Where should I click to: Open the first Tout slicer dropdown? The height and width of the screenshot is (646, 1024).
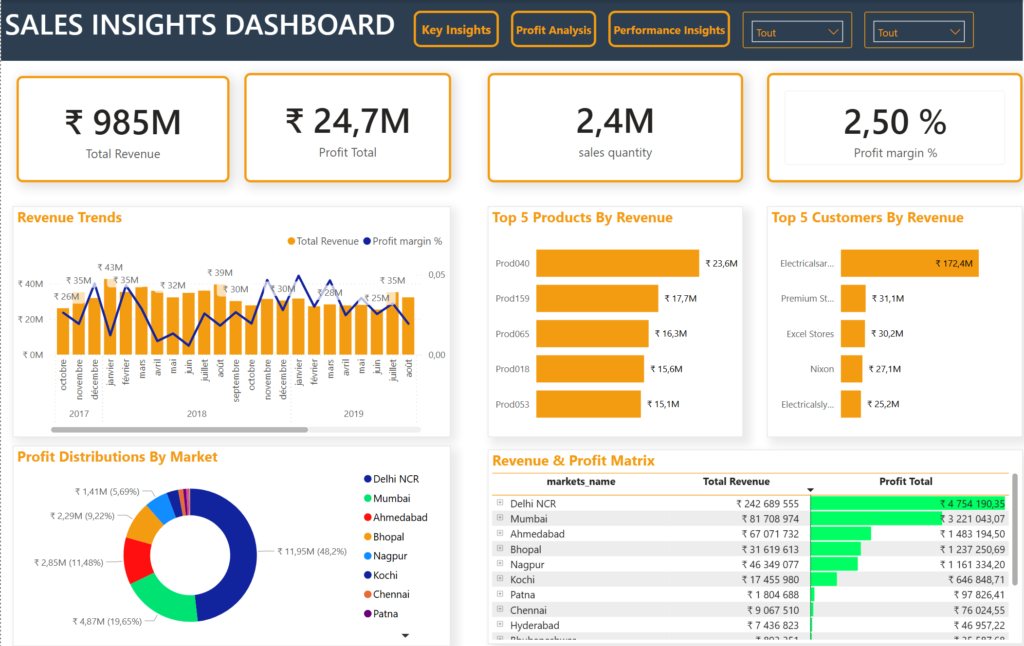pos(797,32)
